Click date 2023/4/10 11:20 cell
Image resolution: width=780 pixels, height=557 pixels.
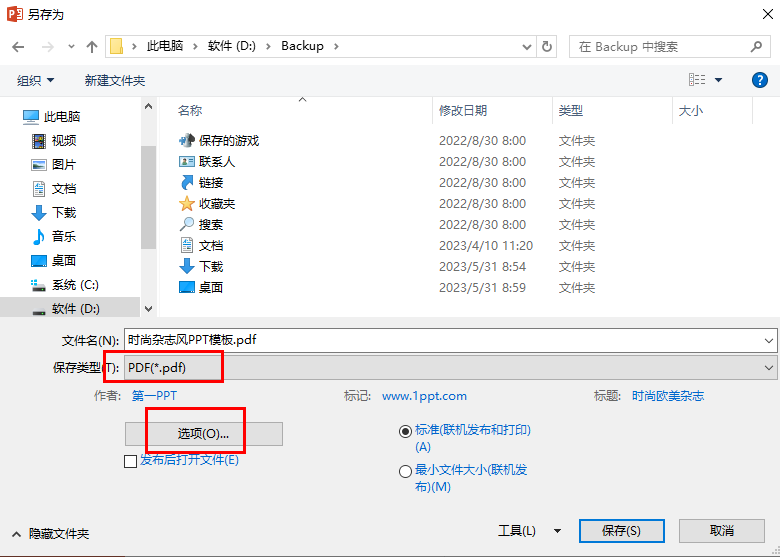tap(486, 246)
